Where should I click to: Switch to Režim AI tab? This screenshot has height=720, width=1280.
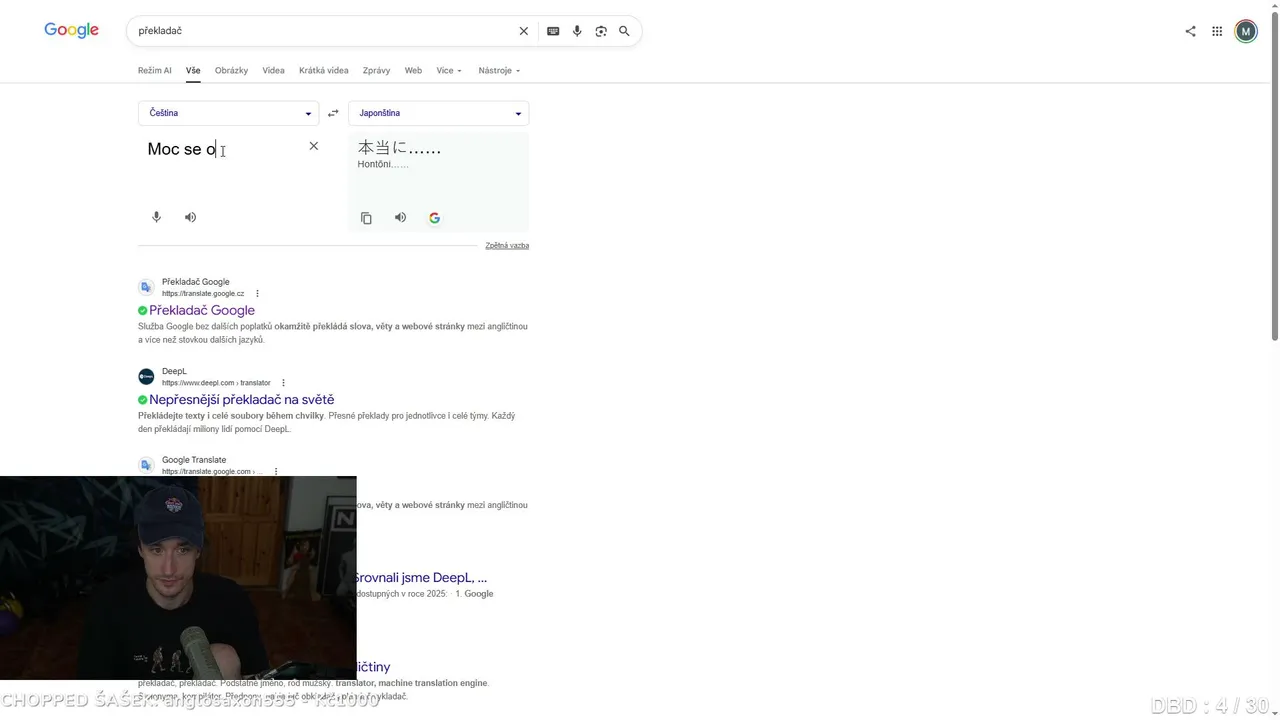pos(155,71)
